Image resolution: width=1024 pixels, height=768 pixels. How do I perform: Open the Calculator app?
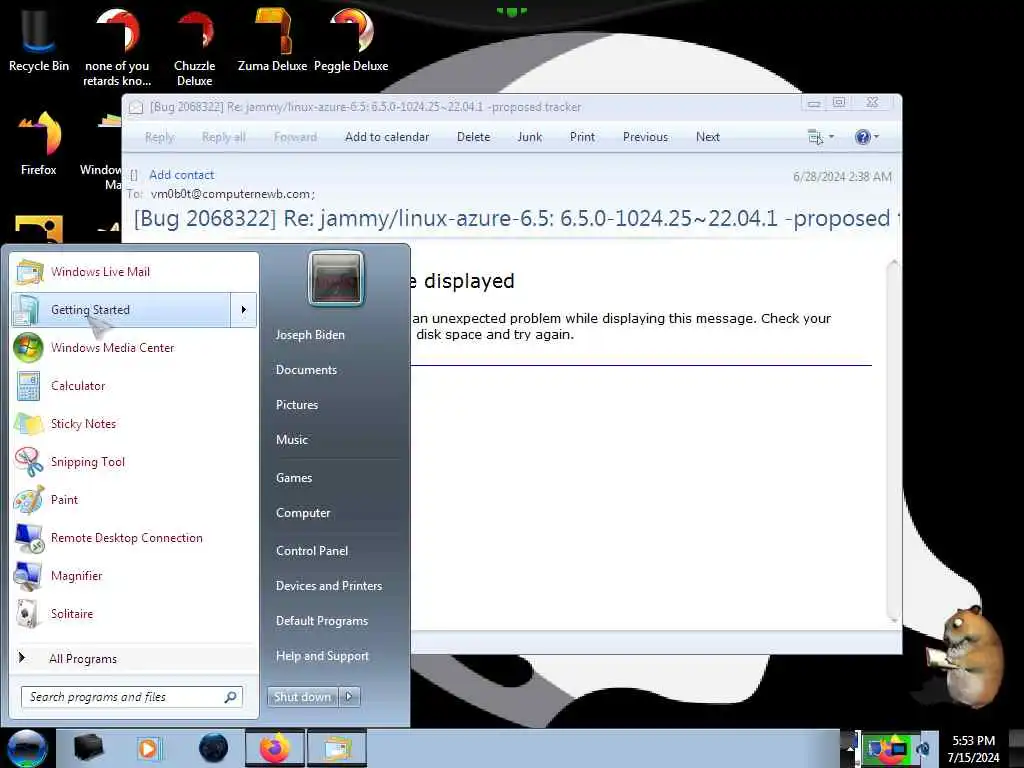[x=135, y=385]
